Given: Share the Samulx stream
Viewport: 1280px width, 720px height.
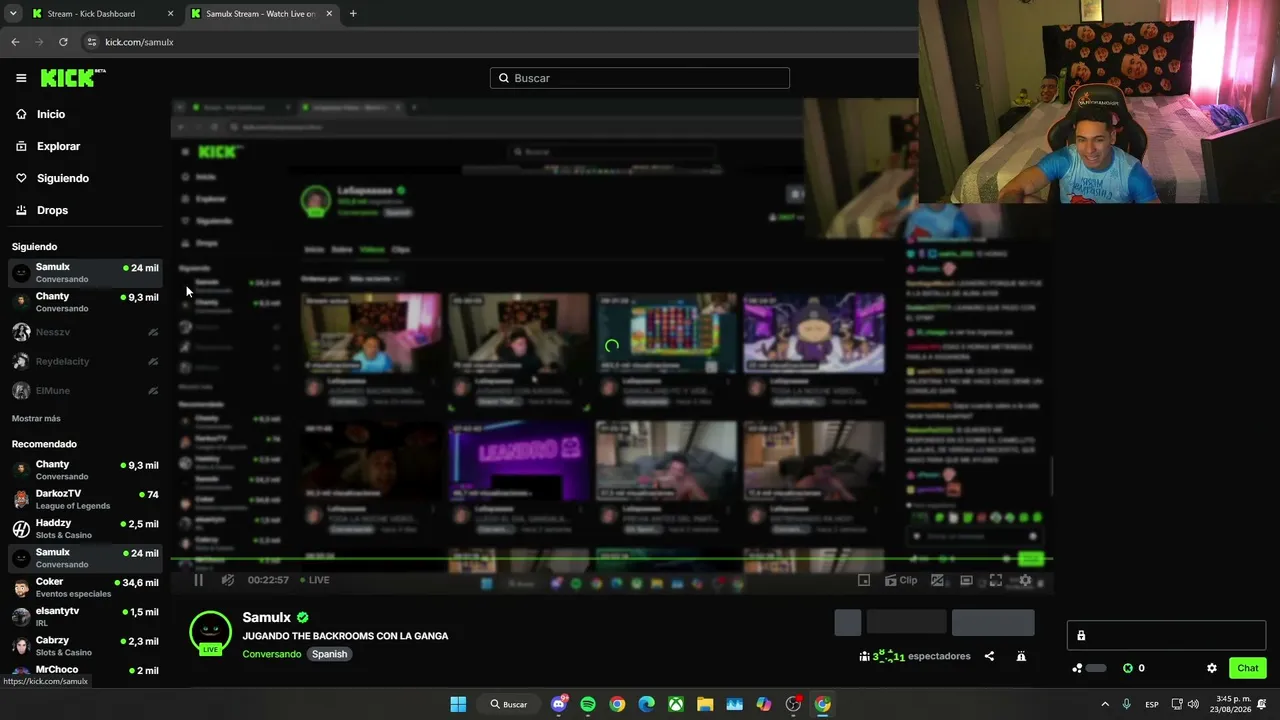Looking at the screenshot, I should point(989,656).
